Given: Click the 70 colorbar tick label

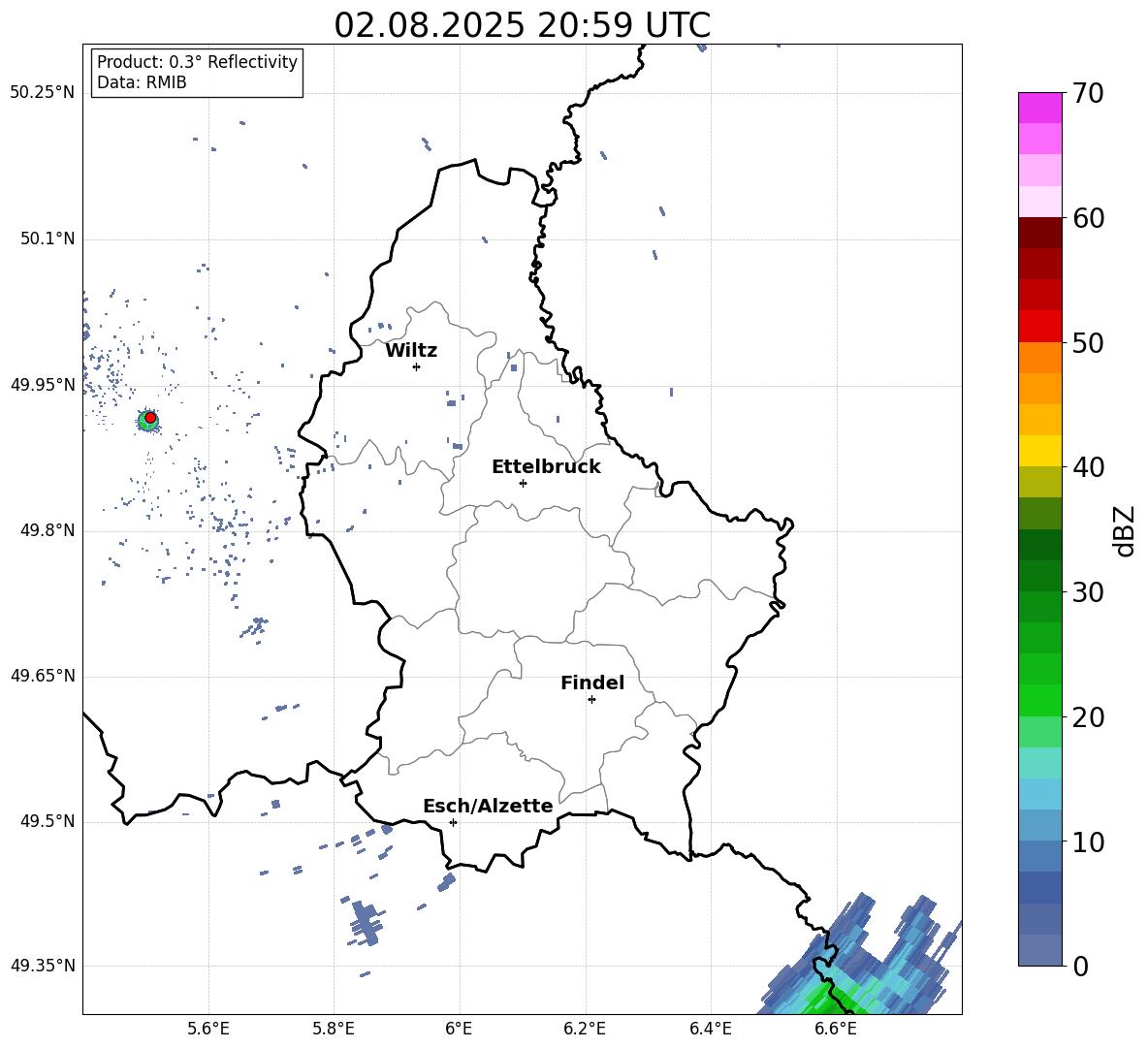Looking at the screenshot, I should (1088, 94).
